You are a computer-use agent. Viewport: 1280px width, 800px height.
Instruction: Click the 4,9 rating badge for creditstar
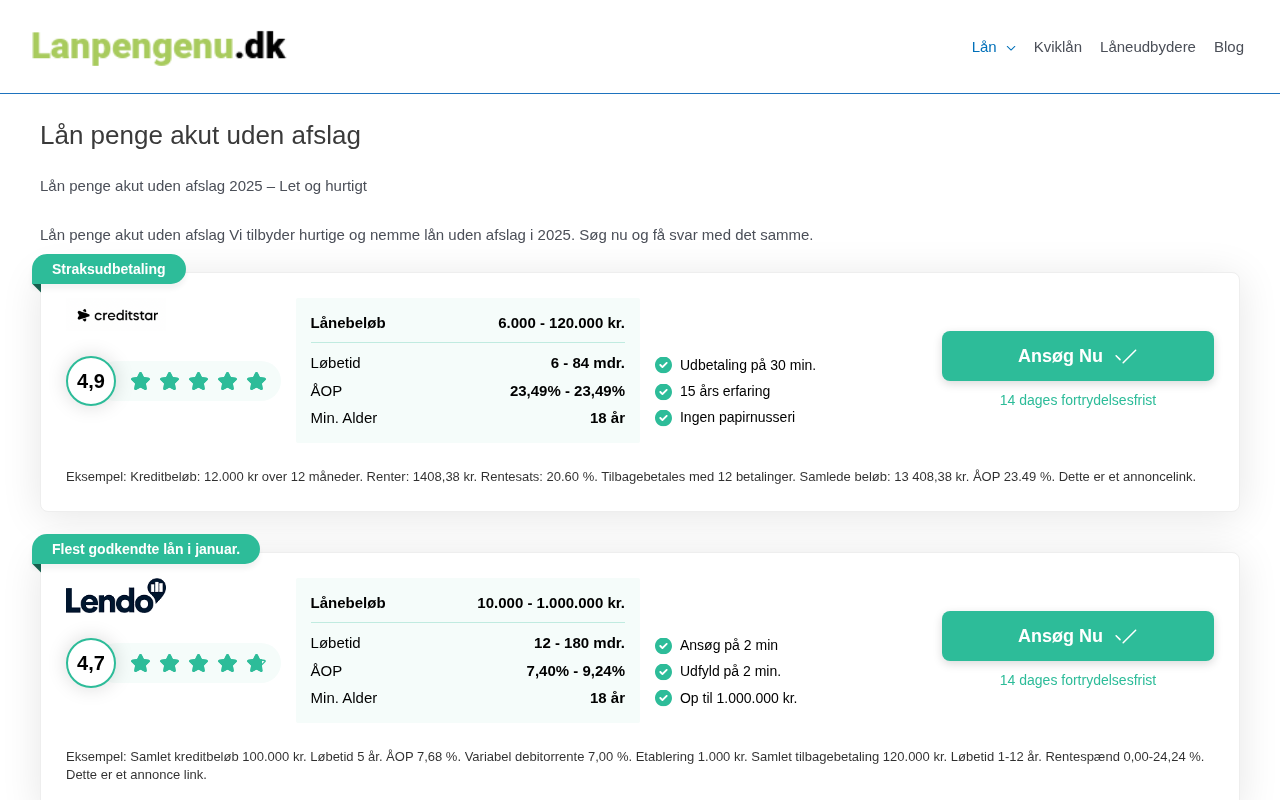pyautogui.click(x=91, y=381)
